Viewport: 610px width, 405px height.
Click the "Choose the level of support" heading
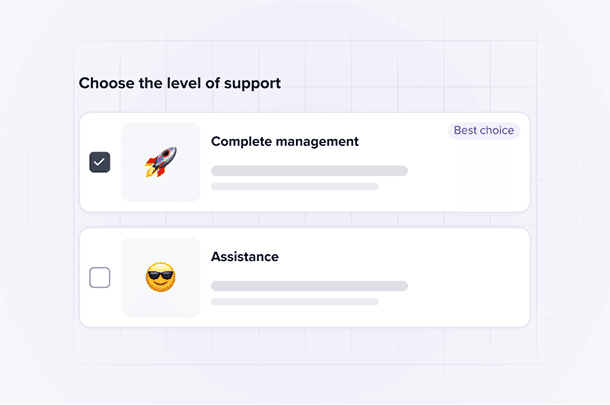180,83
